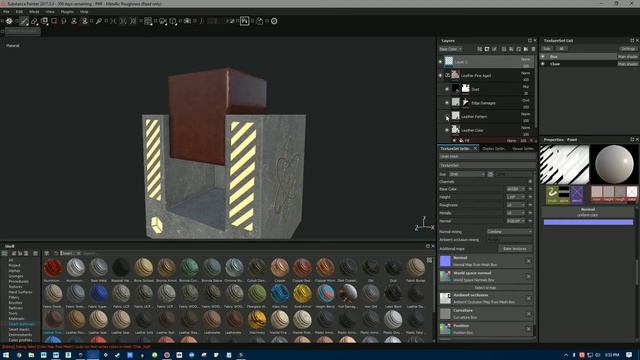Hide the Edge Damages layer
This screenshot has height=360, width=640.
[x=447, y=103]
